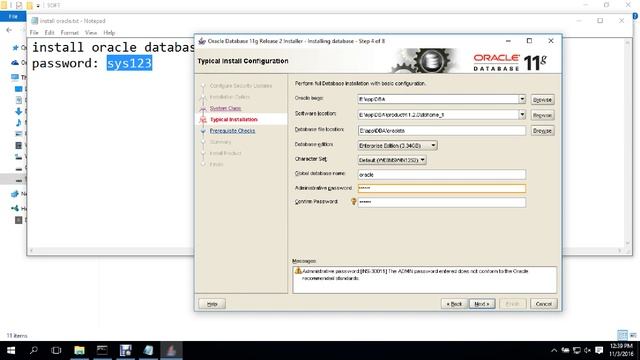The width and height of the screenshot is (640, 360).
Task: Click Browse for Software location
Action: pos(542,115)
